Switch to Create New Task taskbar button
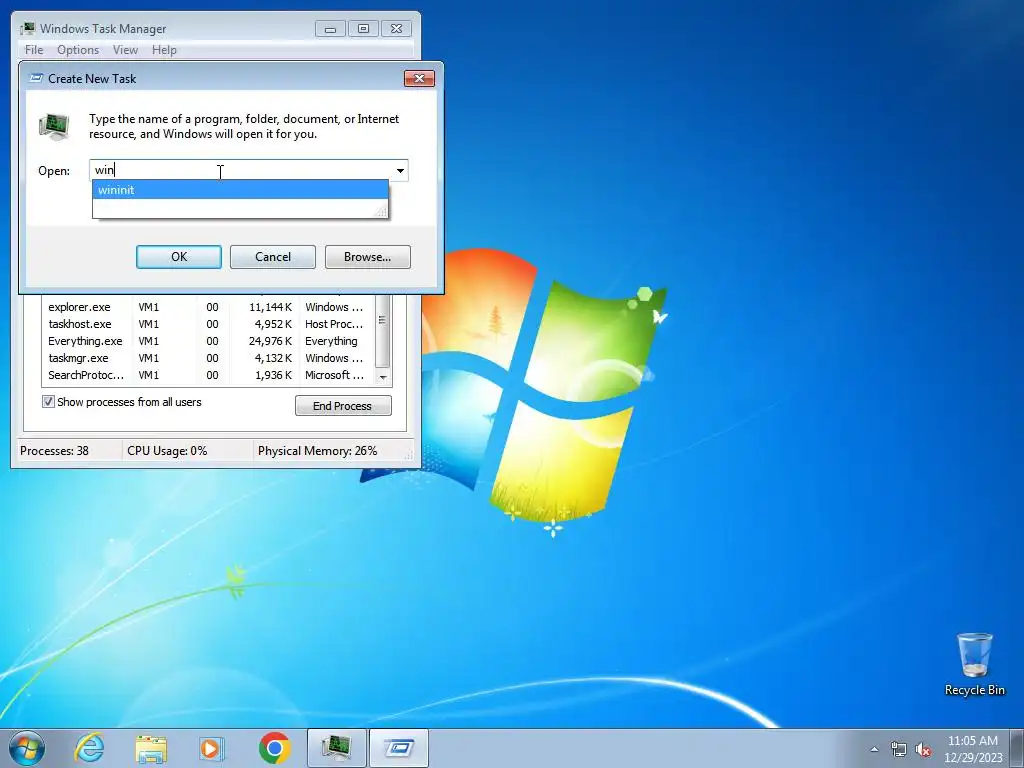The width and height of the screenshot is (1024, 768). point(399,748)
